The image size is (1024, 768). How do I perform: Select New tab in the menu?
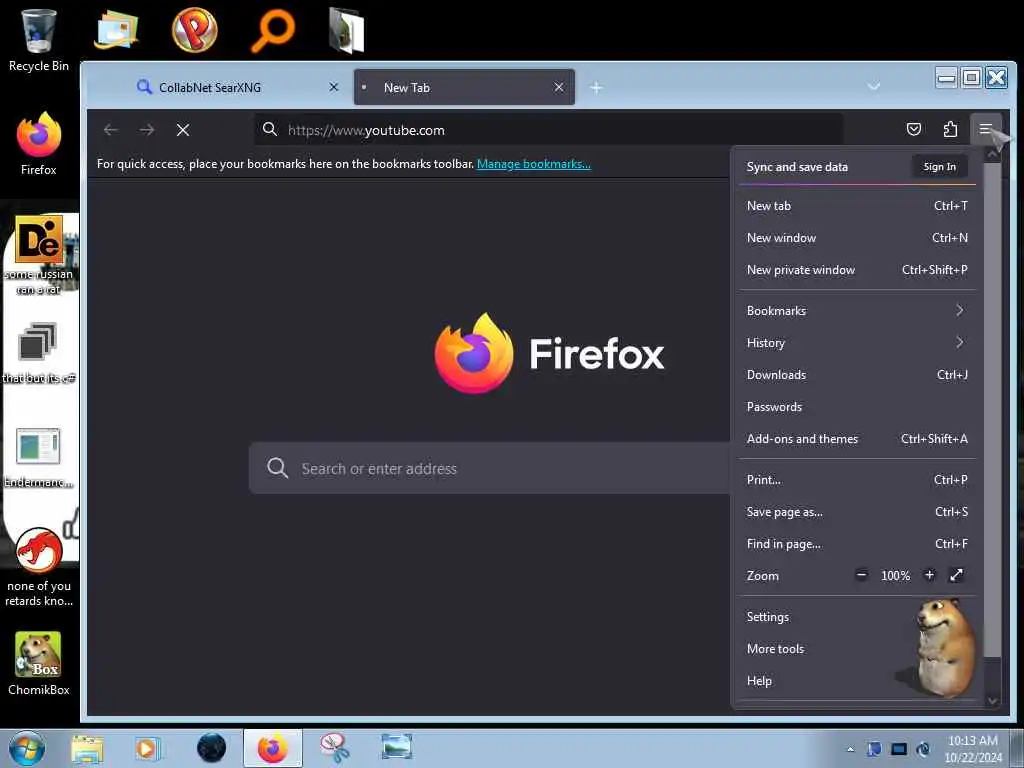click(857, 206)
